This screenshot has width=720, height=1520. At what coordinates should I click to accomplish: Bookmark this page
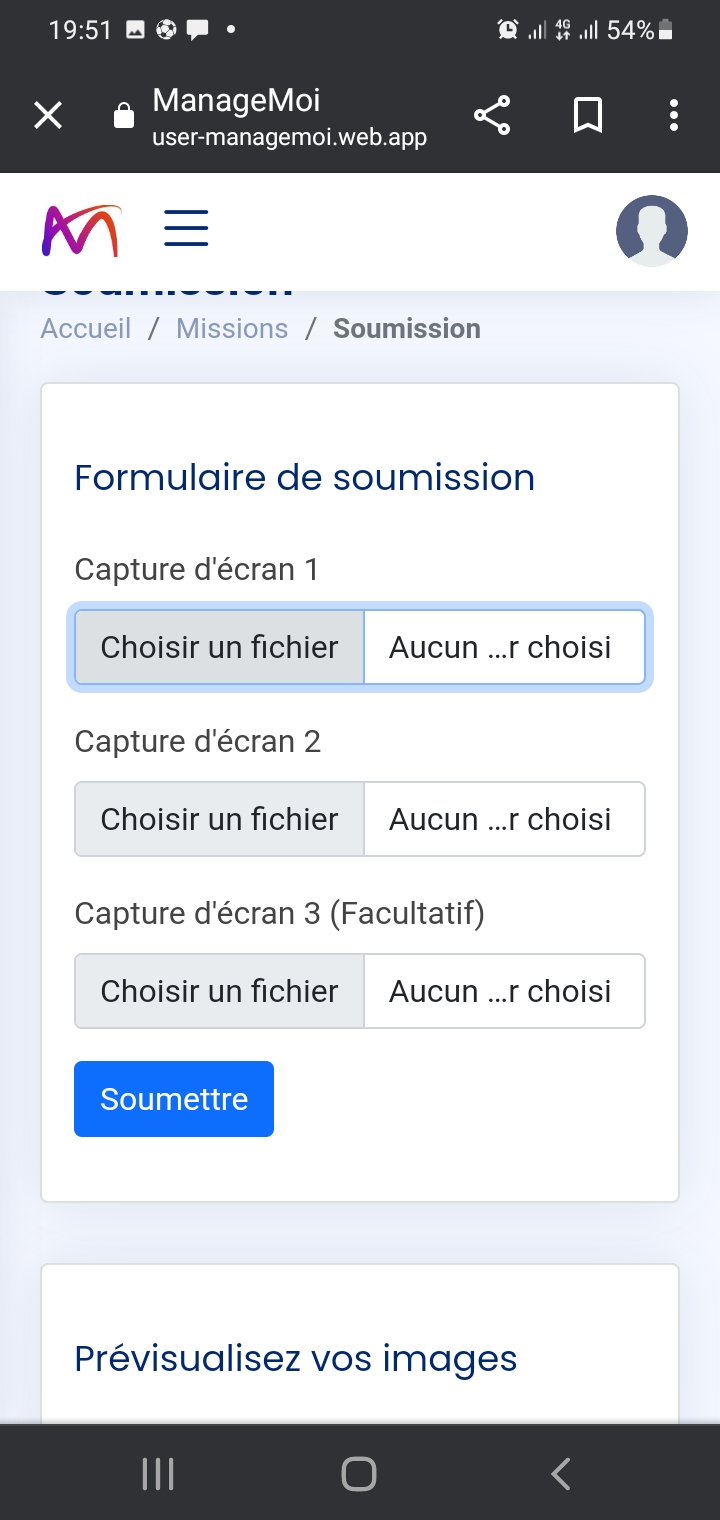[x=588, y=116]
